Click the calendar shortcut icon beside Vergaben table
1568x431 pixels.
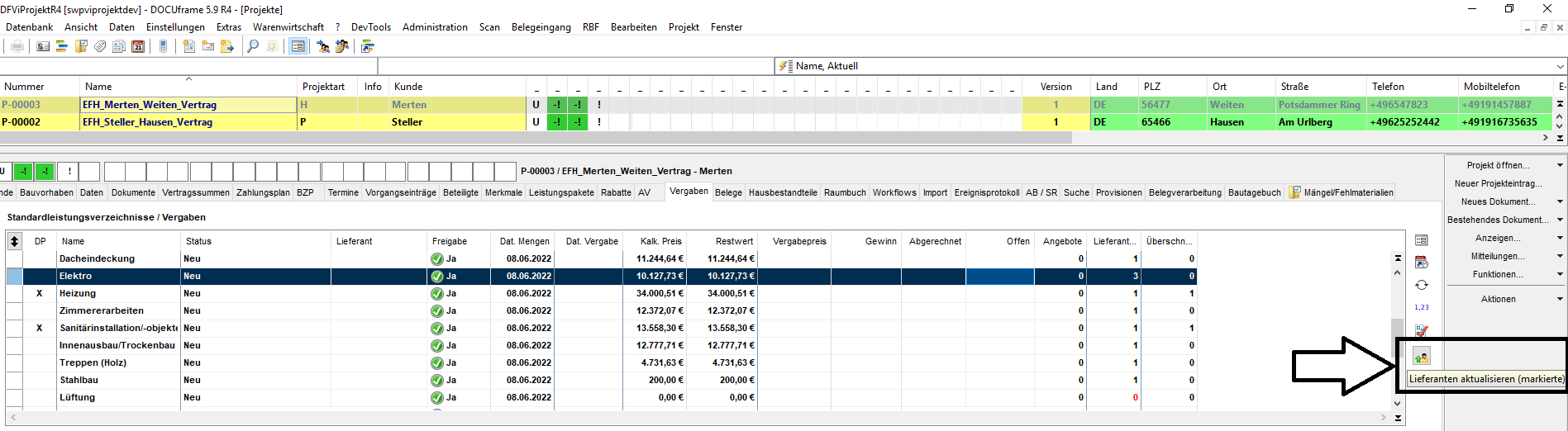click(x=1422, y=263)
